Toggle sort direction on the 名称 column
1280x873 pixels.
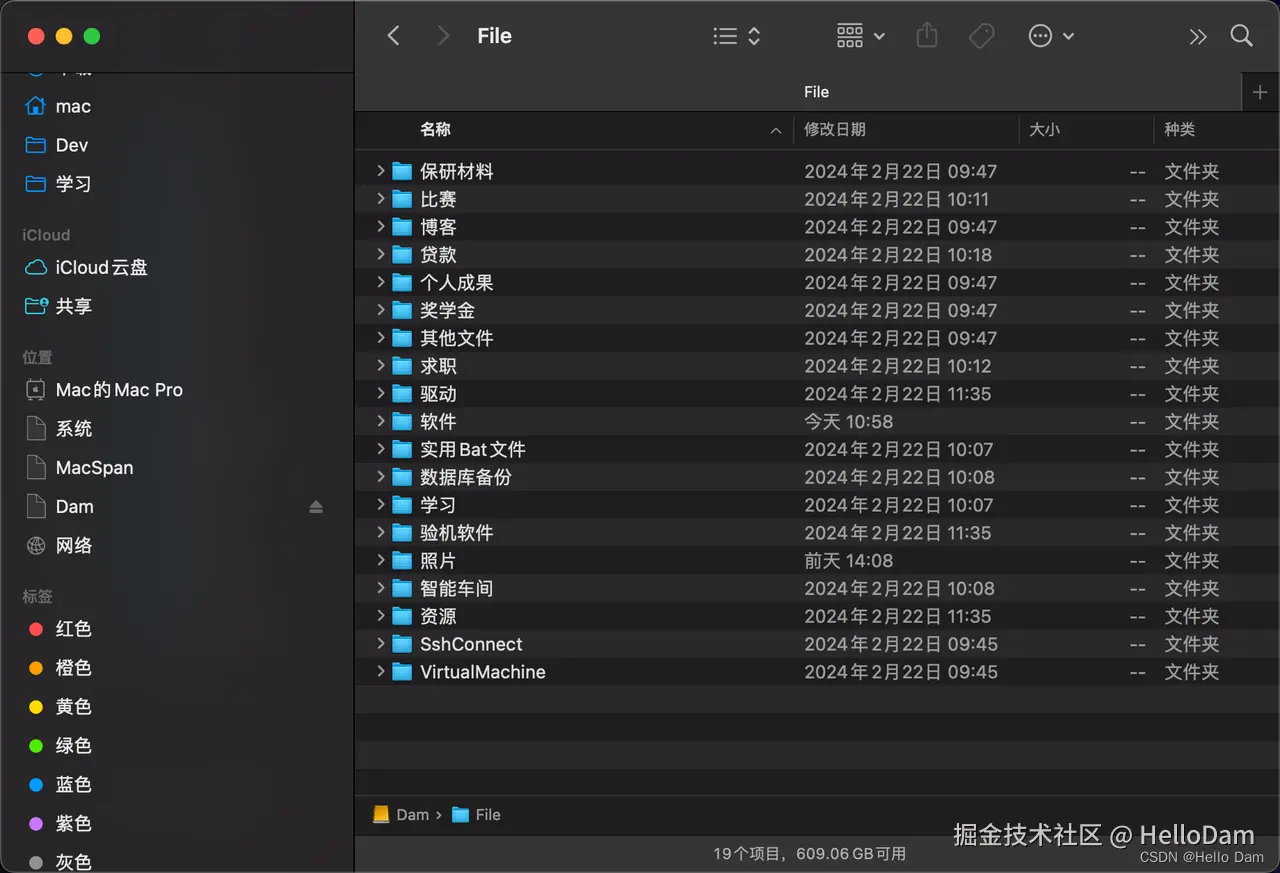435,130
